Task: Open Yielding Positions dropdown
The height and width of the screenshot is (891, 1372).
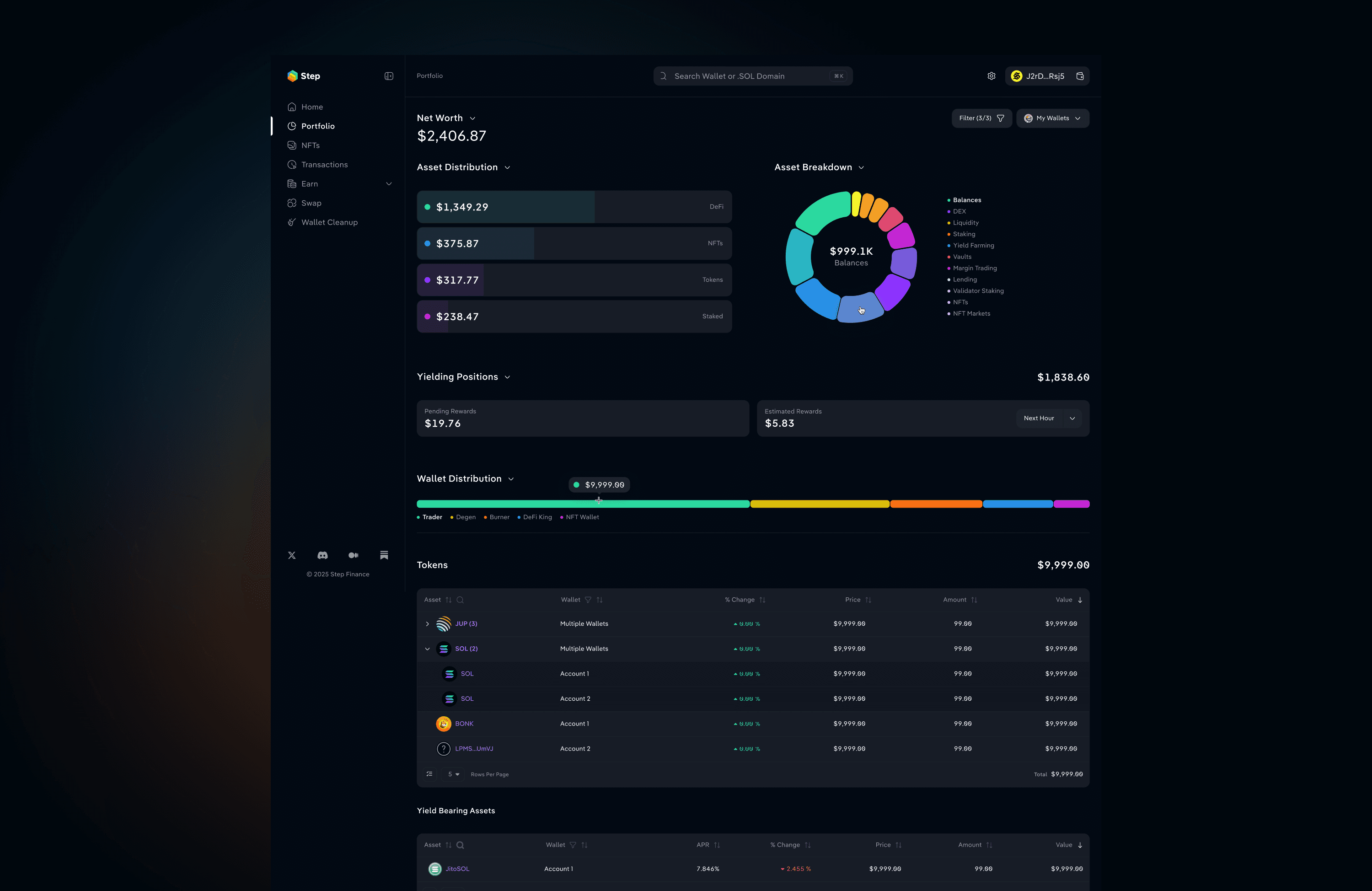Action: pos(507,377)
